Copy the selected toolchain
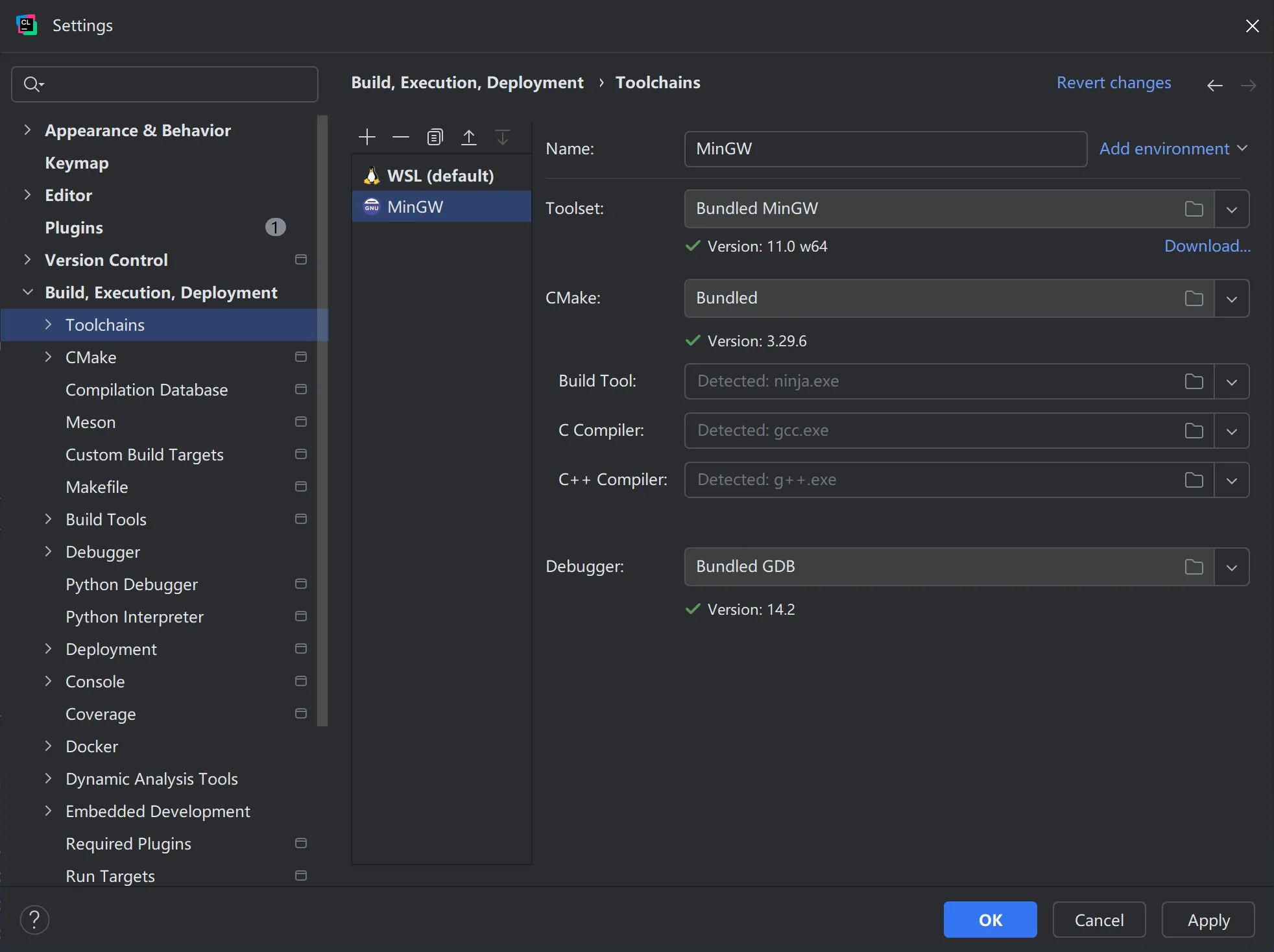Screen dimensions: 1274x952 click(x=435, y=137)
